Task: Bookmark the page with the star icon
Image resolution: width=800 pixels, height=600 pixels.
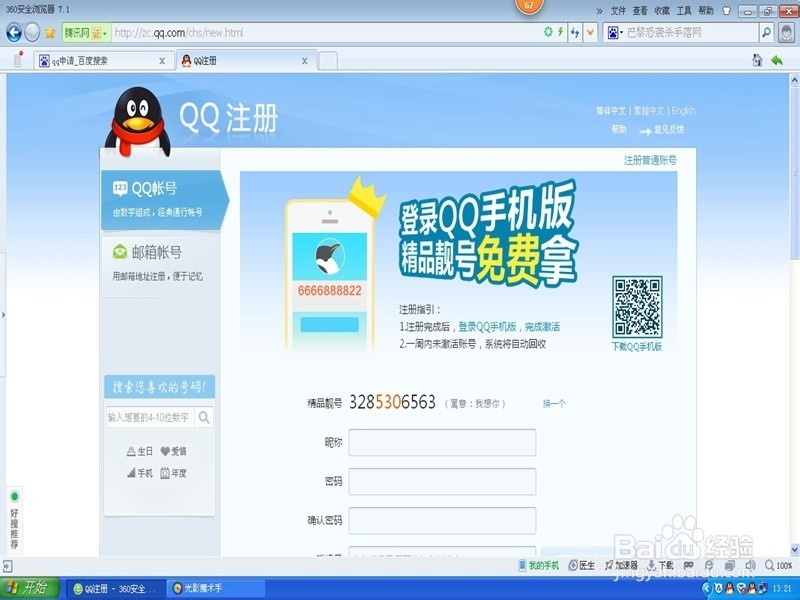Action: (x=50, y=33)
